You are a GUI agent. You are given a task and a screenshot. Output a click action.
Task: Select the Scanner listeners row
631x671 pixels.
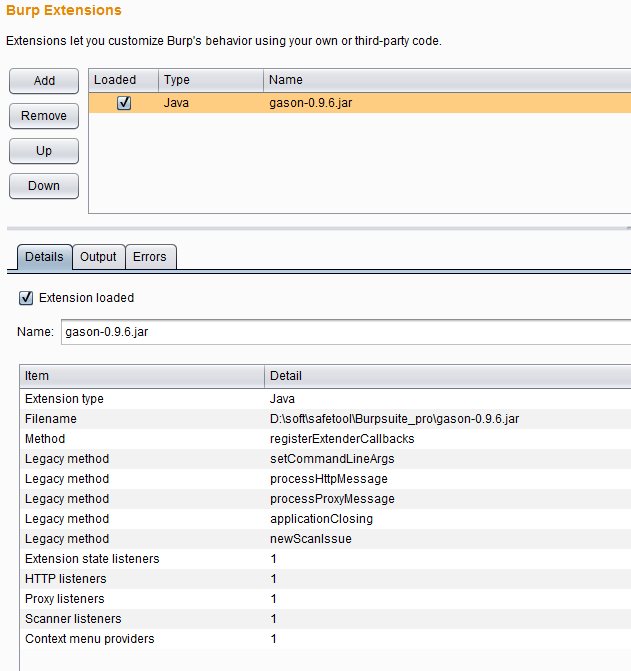pos(326,619)
